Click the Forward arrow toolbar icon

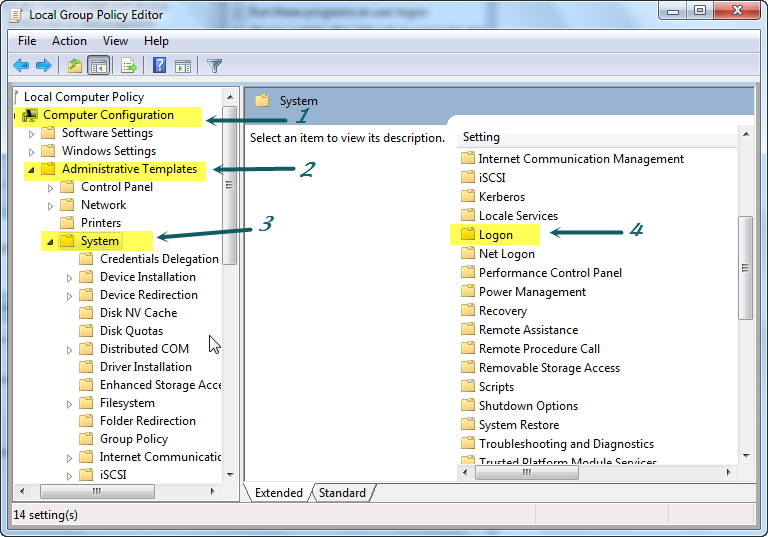[44, 65]
